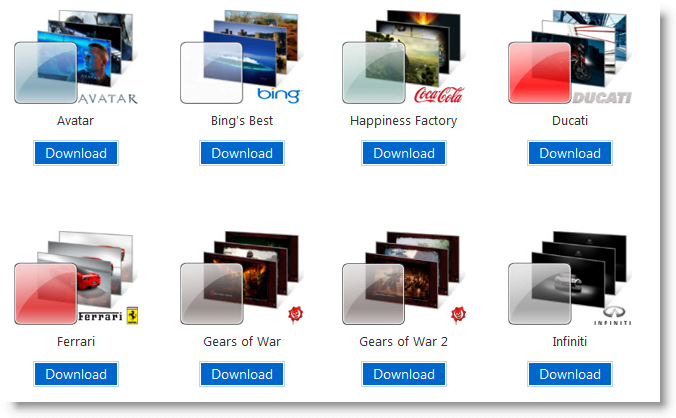This screenshot has height=418, width=676.
Task: Click the Coca-Cola logo
Action: coord(439,95)
